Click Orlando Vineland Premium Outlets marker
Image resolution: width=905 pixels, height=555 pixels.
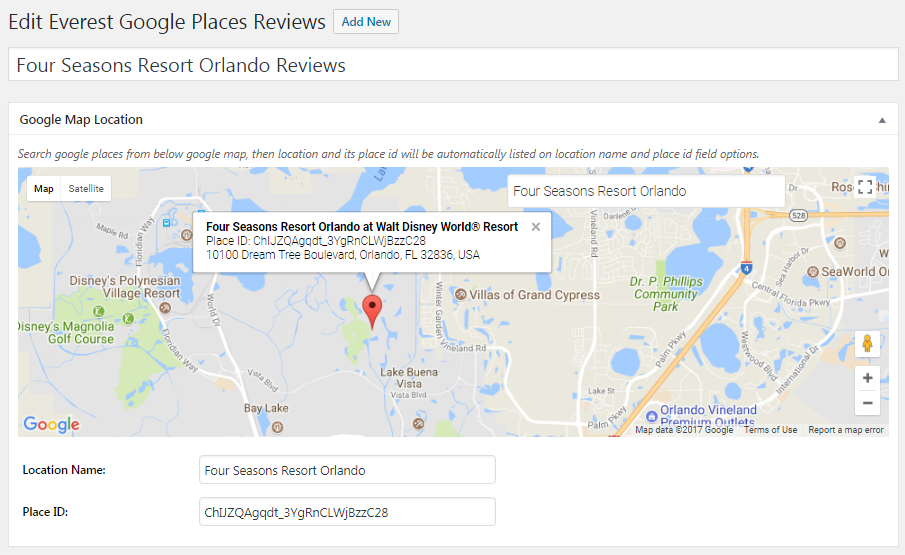652,416
